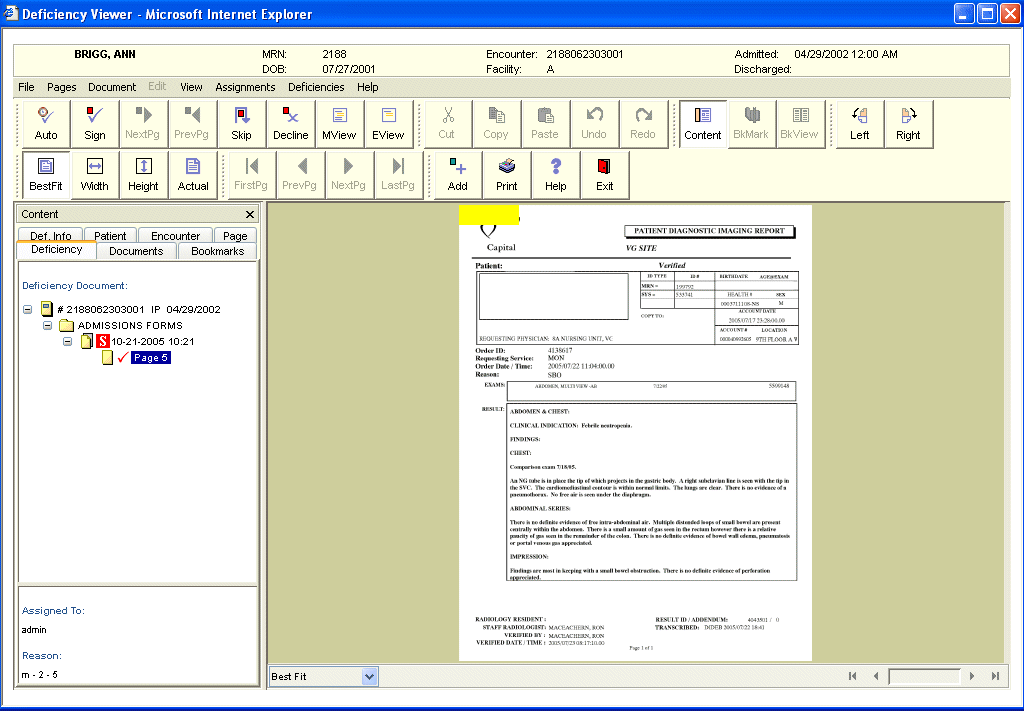This screenshot has width=1024, height=711.
Task: Open the Deficiencies menu
Action: click(316, 87)
